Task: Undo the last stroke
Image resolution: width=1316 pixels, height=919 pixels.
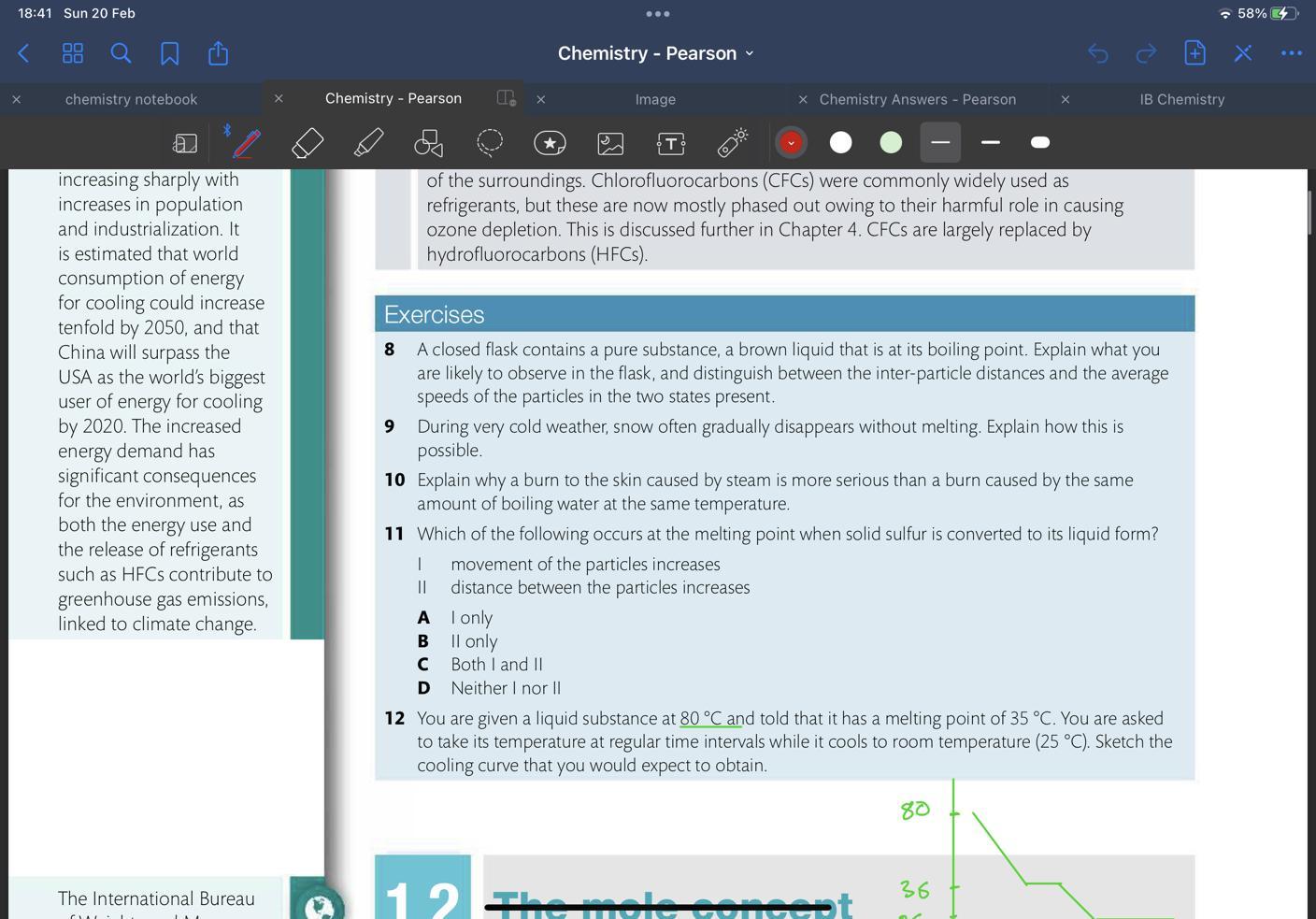Action: 1098,53
